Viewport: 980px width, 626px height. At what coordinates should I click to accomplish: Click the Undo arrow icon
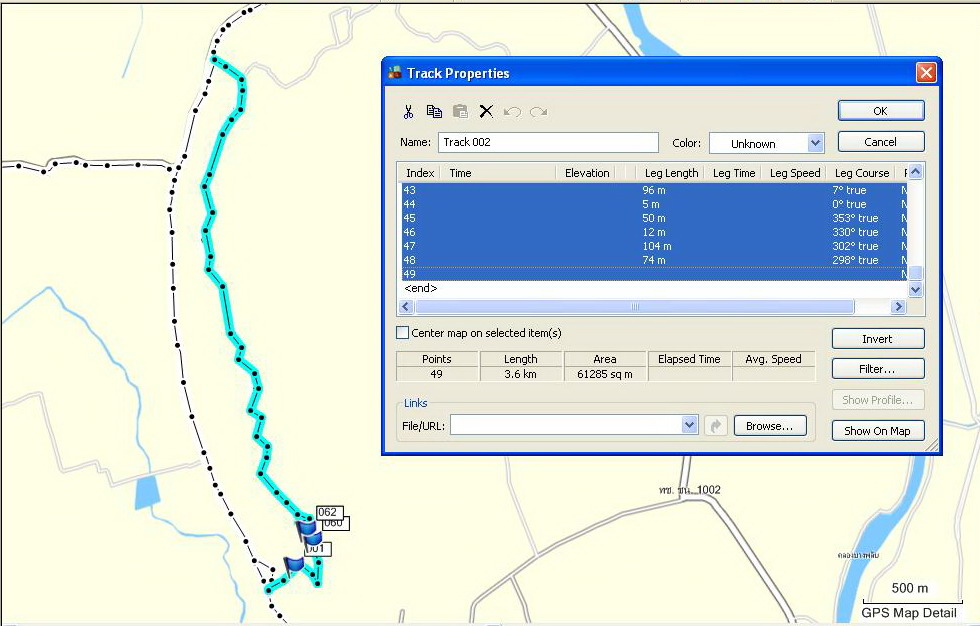click(512, 112)
